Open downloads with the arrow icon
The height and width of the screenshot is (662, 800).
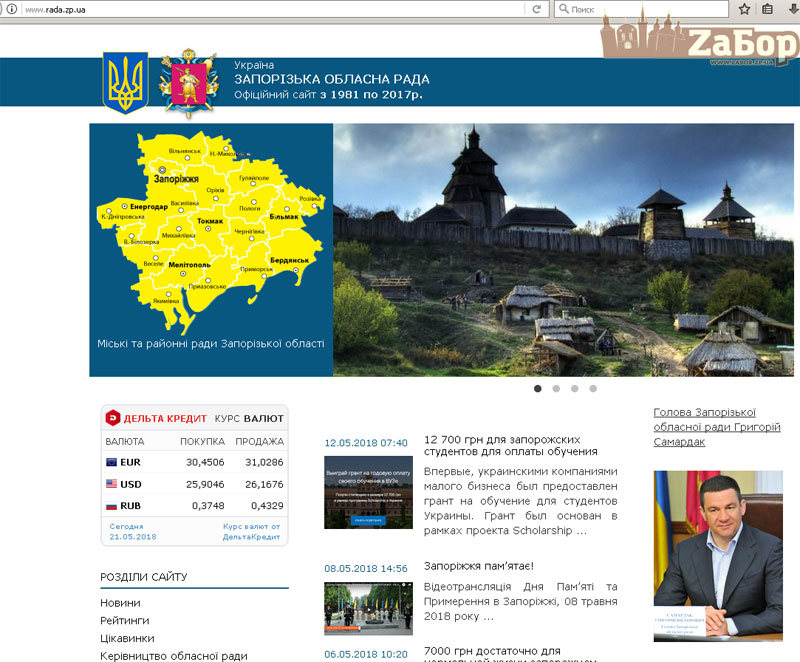(791, 9)
